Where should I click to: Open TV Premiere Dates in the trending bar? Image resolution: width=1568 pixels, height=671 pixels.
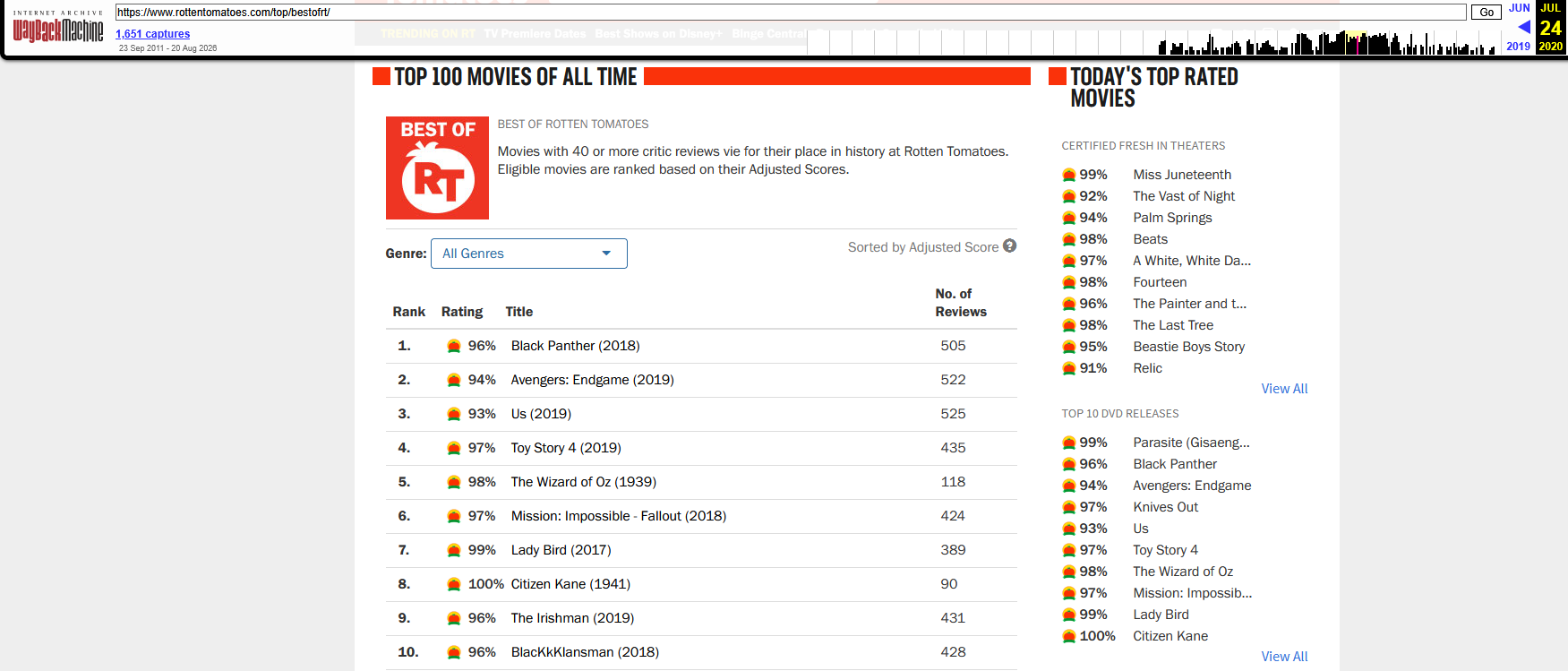coord(535,34)
